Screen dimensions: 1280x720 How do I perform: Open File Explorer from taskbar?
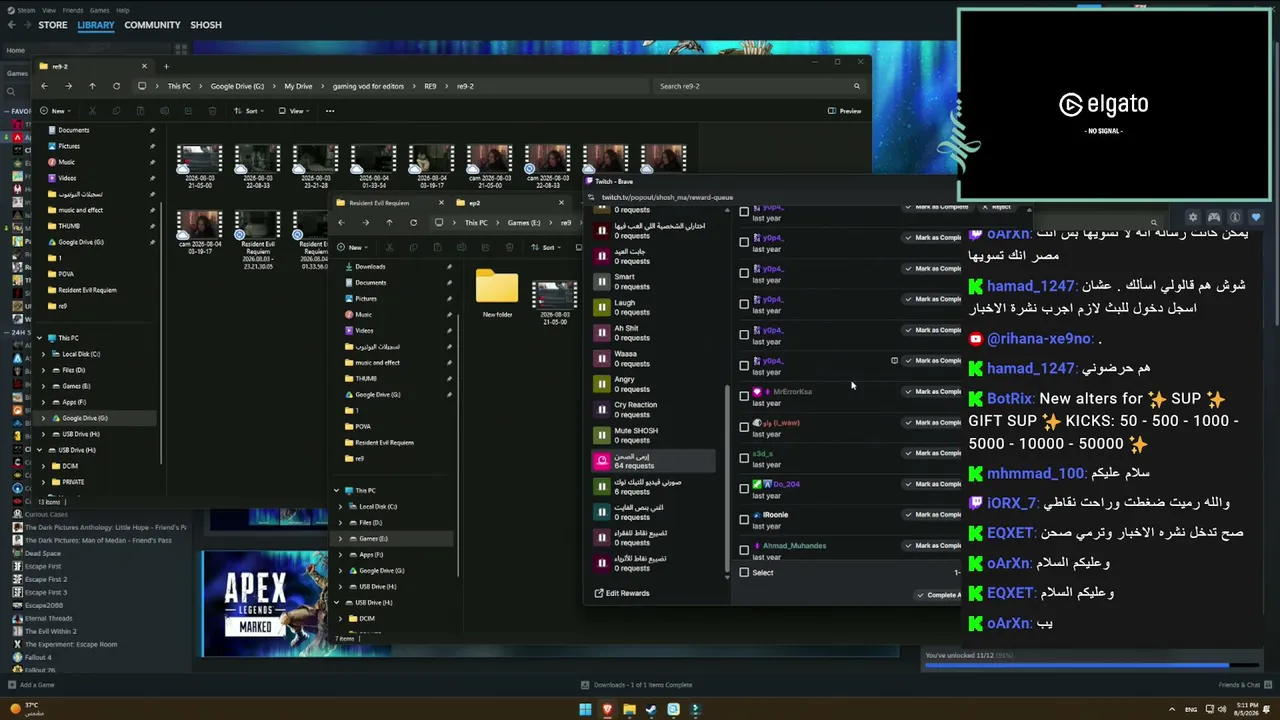point(629,710)
